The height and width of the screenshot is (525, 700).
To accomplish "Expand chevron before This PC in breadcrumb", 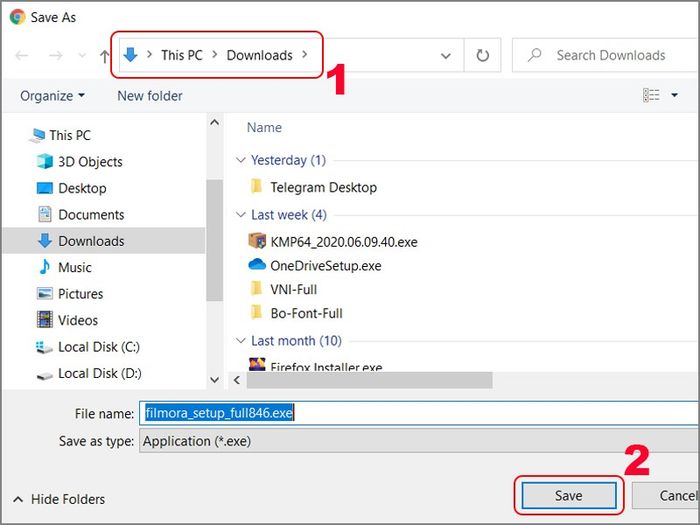I will [150, 54].
